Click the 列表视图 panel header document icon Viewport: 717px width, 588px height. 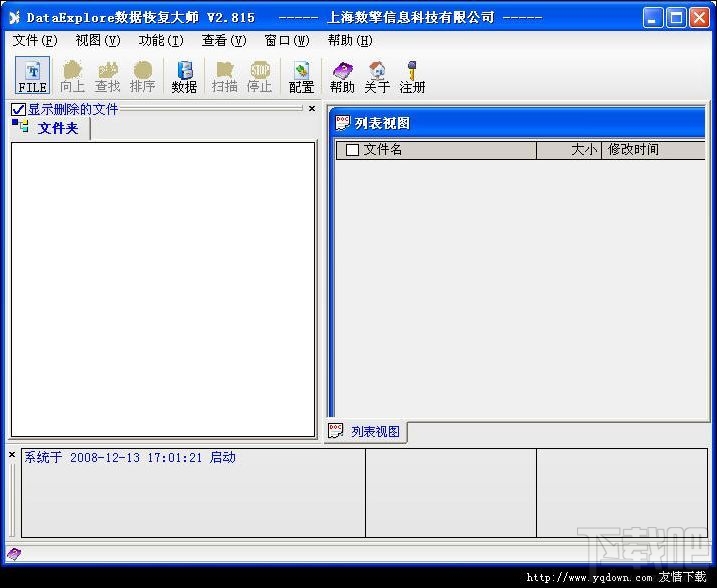pos(342,123)
